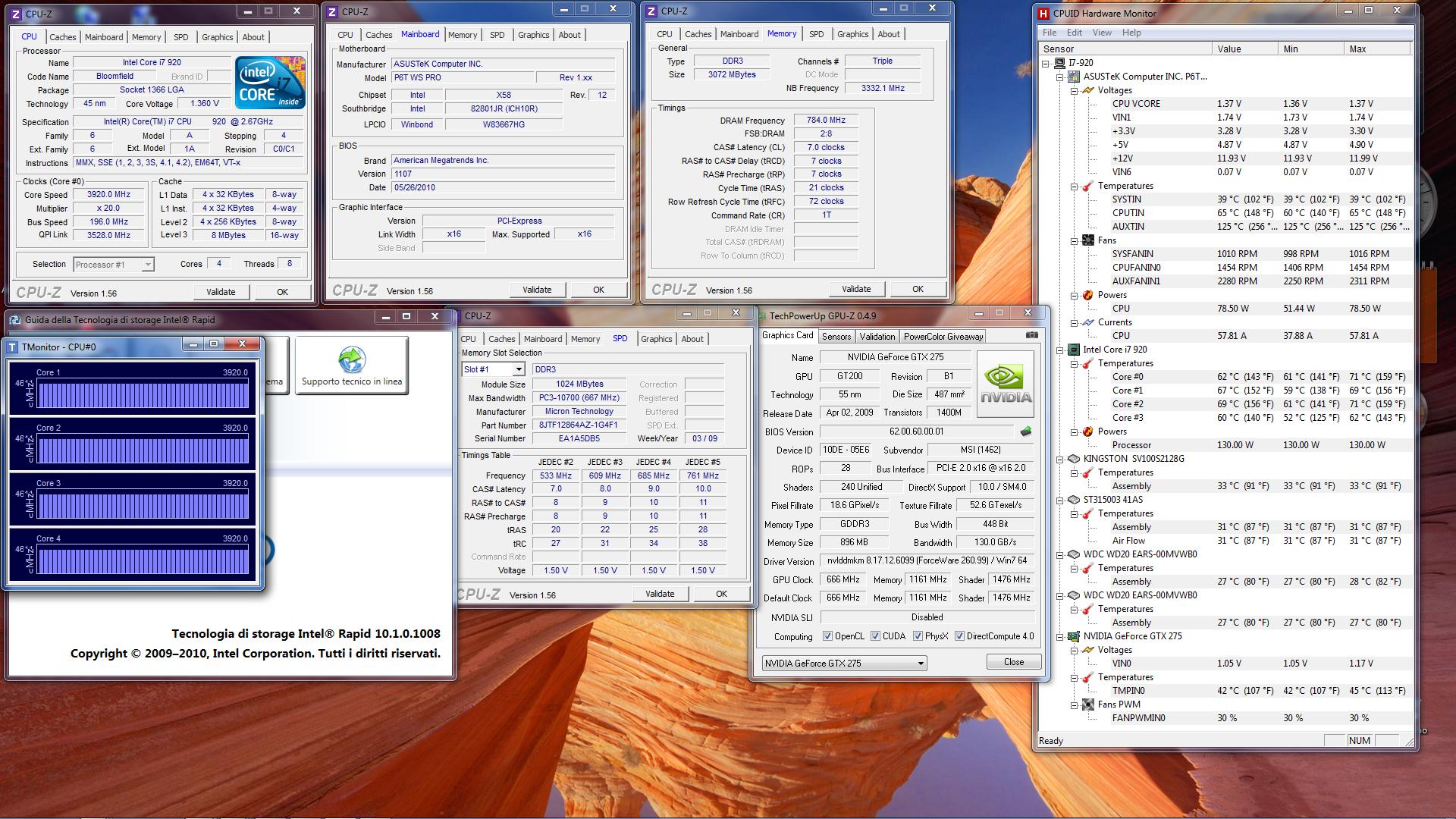The height and width of the screenshot is (819, 1456).
Task: Click the ASUSTeK motherboard icon in the sensor tree
Action: tap(1074, 77)
